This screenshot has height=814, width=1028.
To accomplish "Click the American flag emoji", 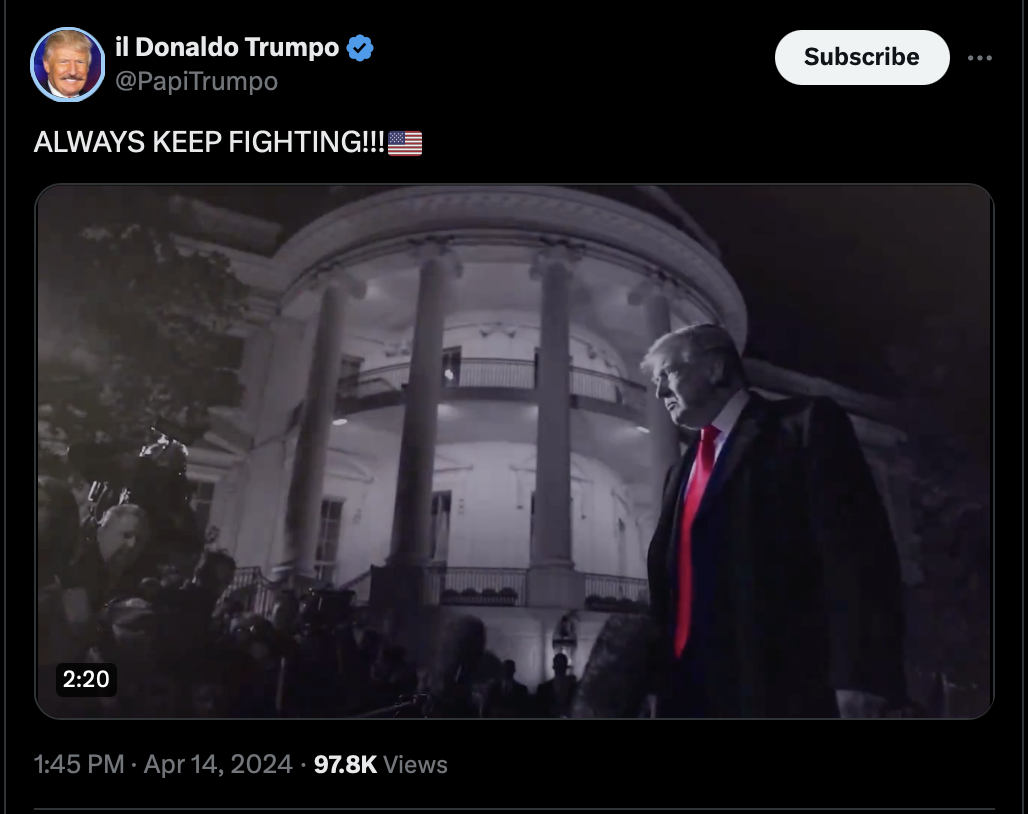I will [405, 143].
